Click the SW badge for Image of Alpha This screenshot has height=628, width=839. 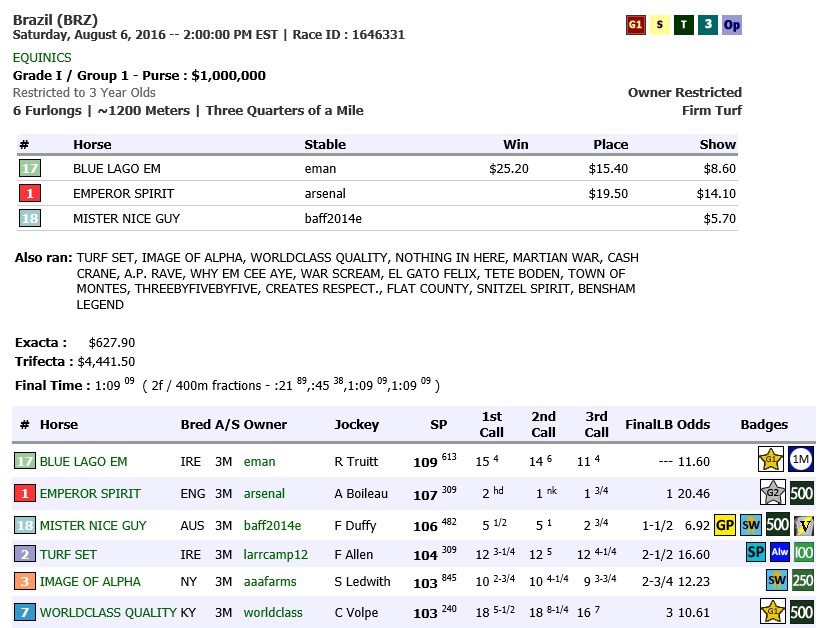coord(776,580)
